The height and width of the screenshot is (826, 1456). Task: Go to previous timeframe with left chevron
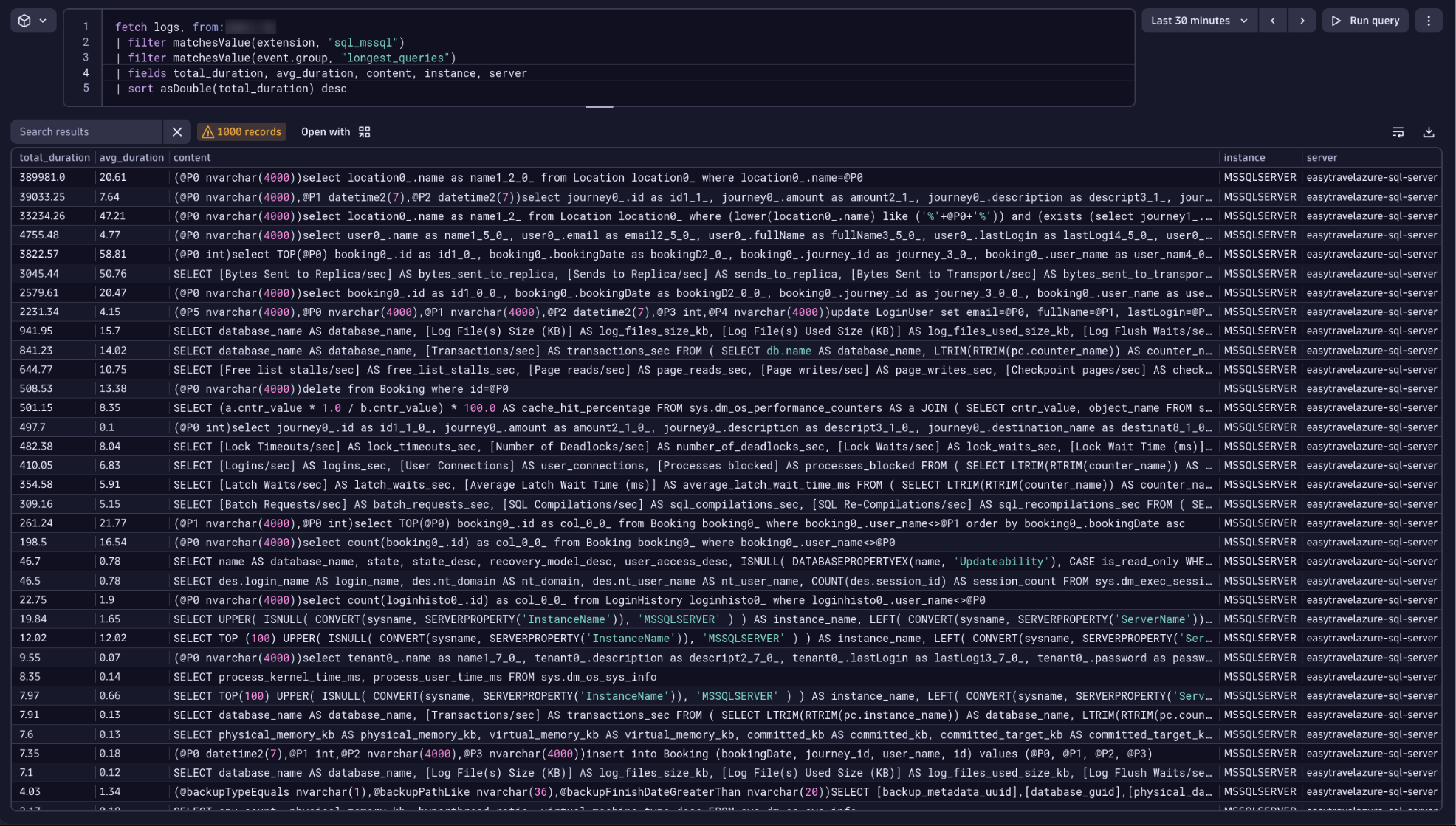(1272, 21)
